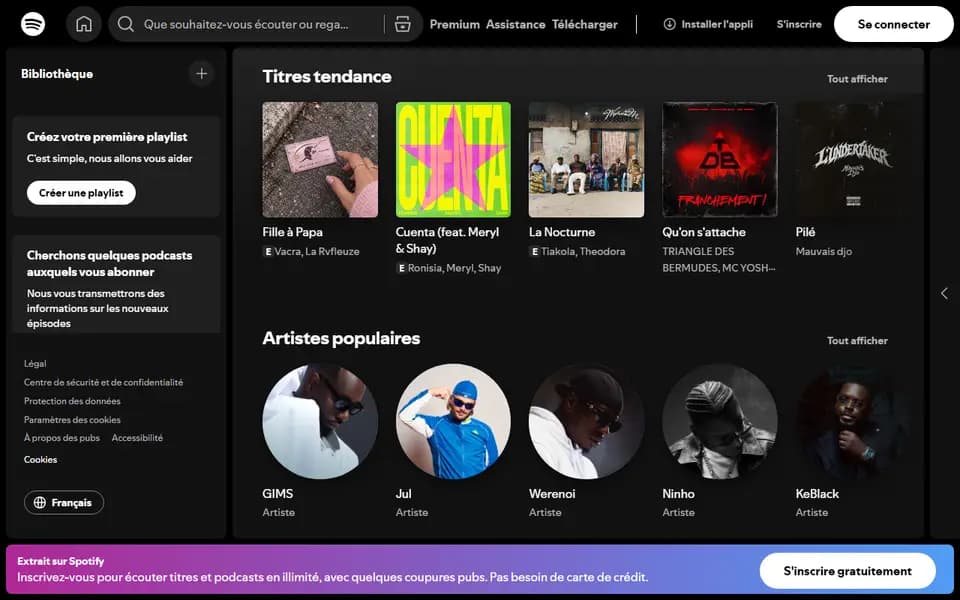The height and width of the screenshot is (600, 960).
Task: Click the Bibliothèque header label
Action: point(57,74)
